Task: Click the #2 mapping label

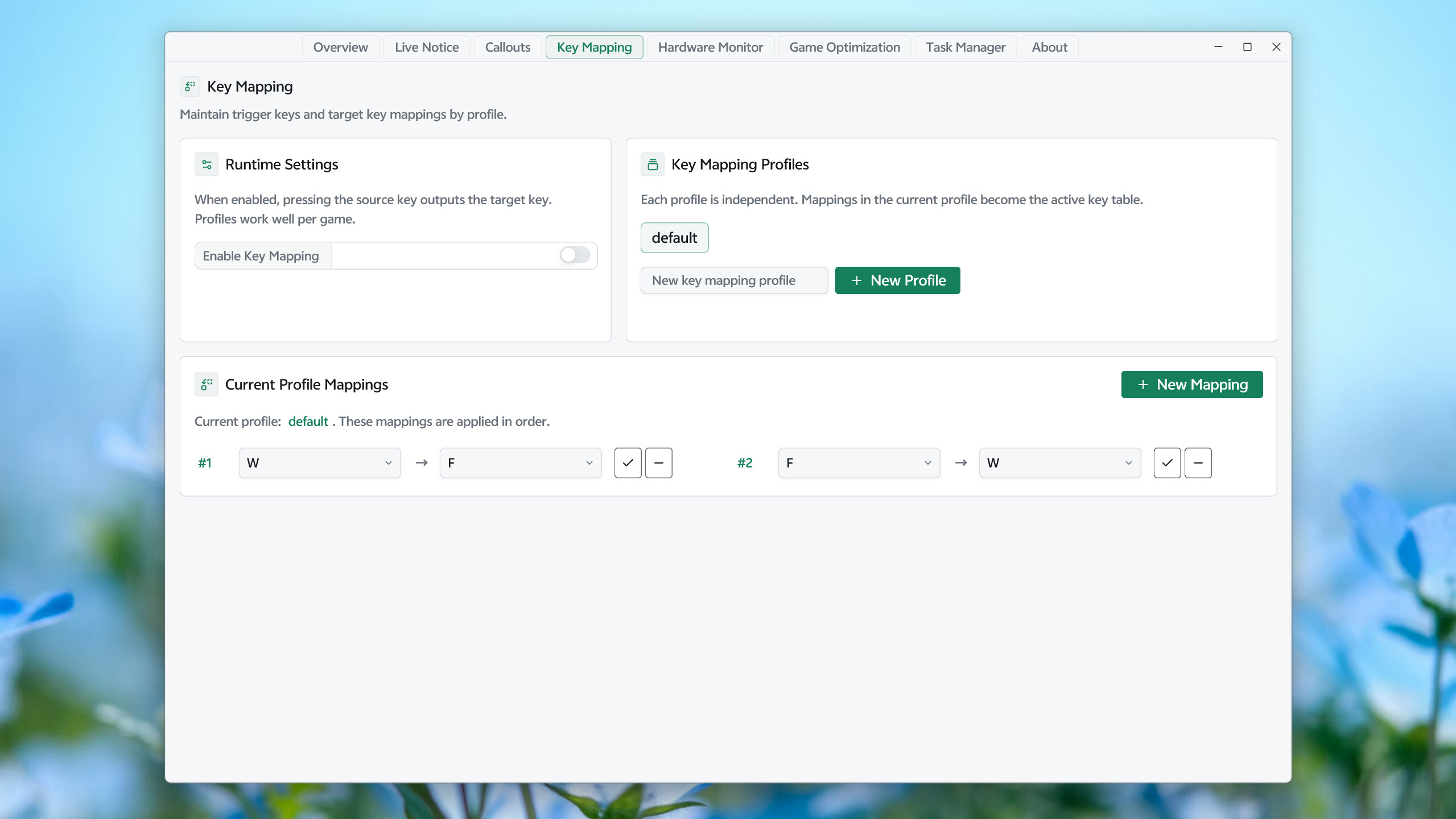Action: 745,463
